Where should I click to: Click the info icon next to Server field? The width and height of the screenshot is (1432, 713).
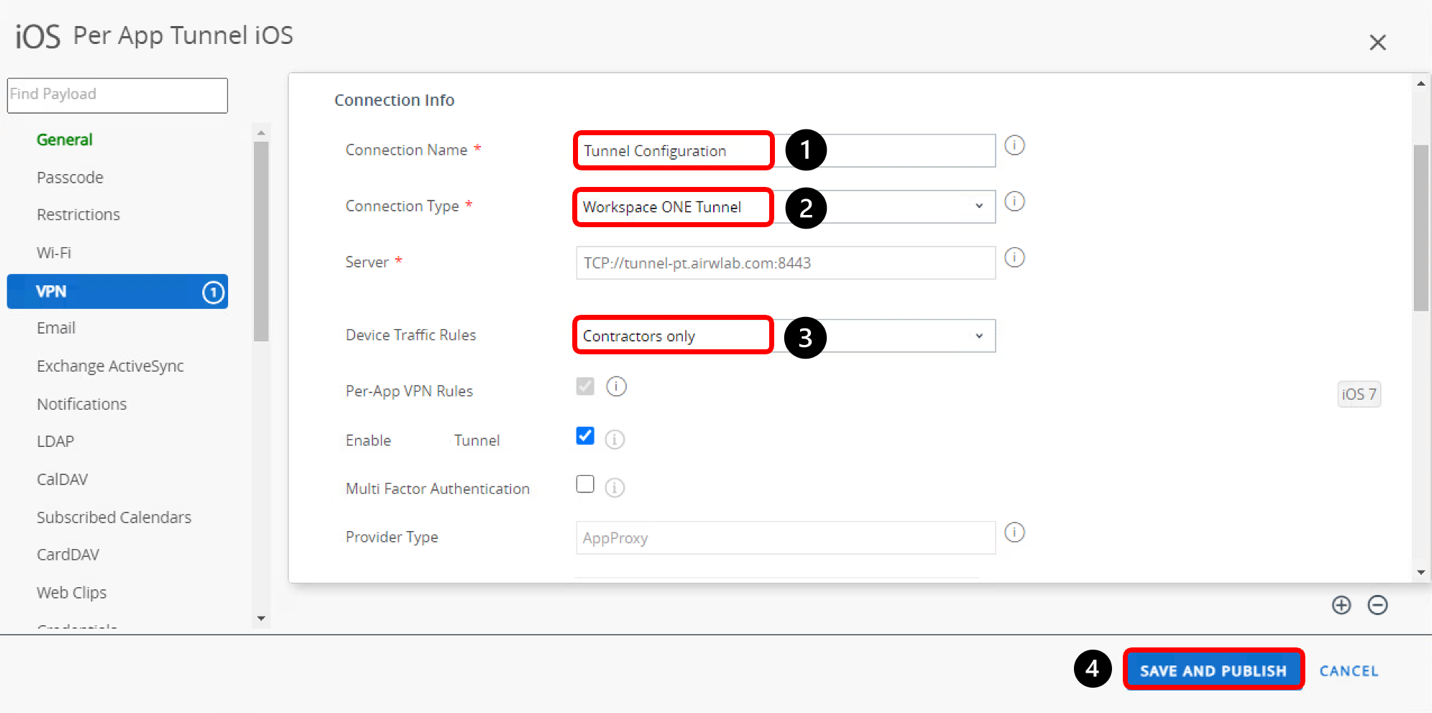[x=1014, y=258]
